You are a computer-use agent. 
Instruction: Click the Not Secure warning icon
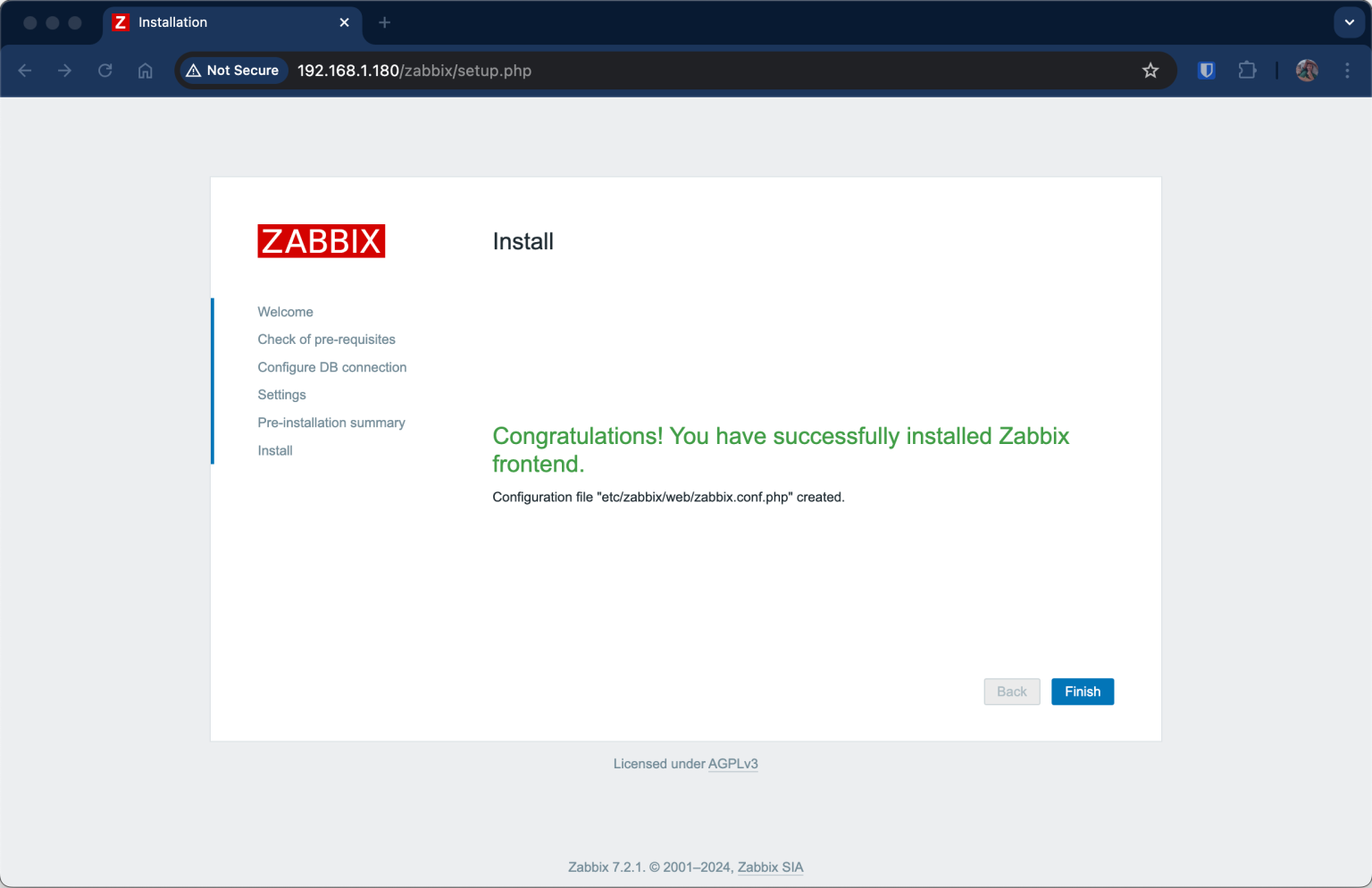[195, 70]
